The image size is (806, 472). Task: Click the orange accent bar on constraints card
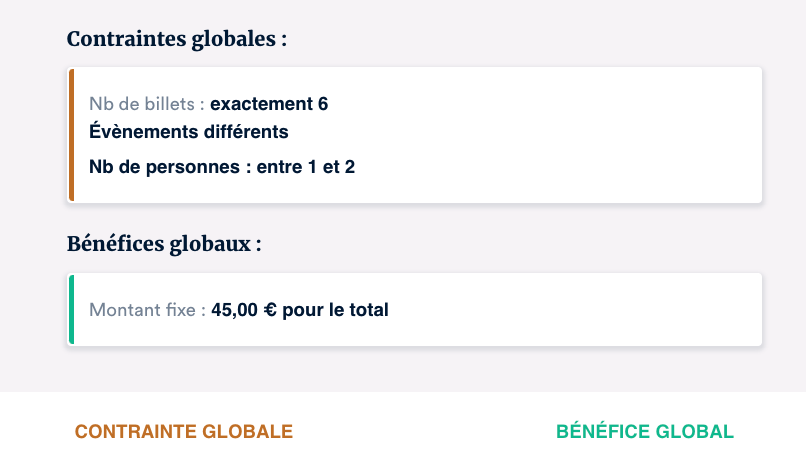(x=71, y=135)
